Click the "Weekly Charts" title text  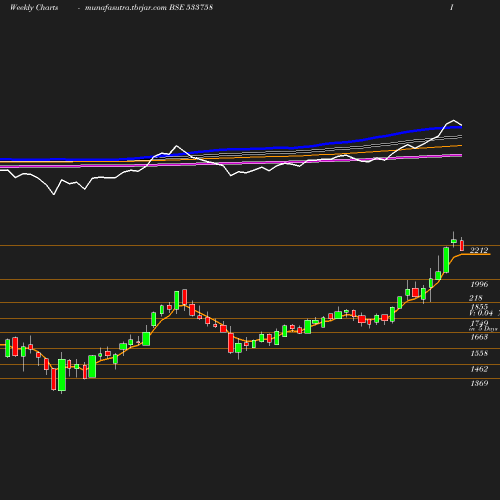point(34,8)
